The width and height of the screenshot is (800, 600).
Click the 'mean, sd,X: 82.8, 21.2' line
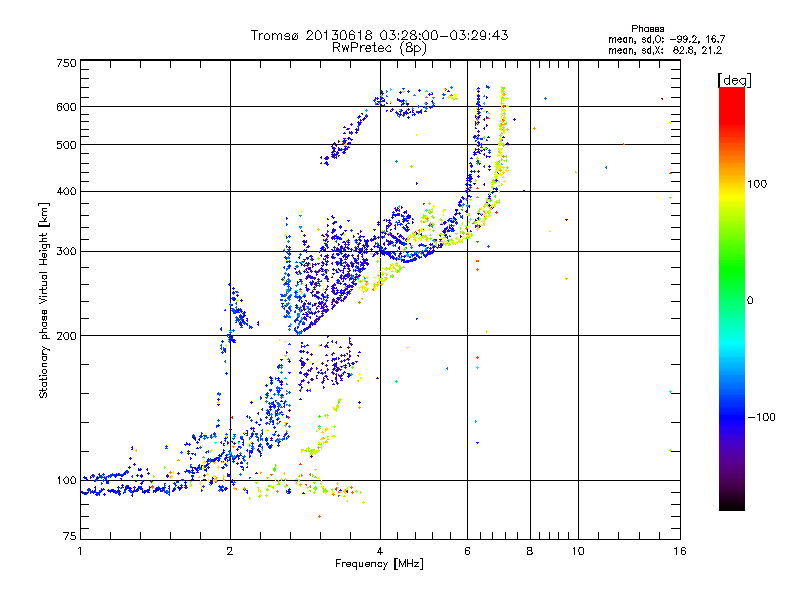pos(665,50)
